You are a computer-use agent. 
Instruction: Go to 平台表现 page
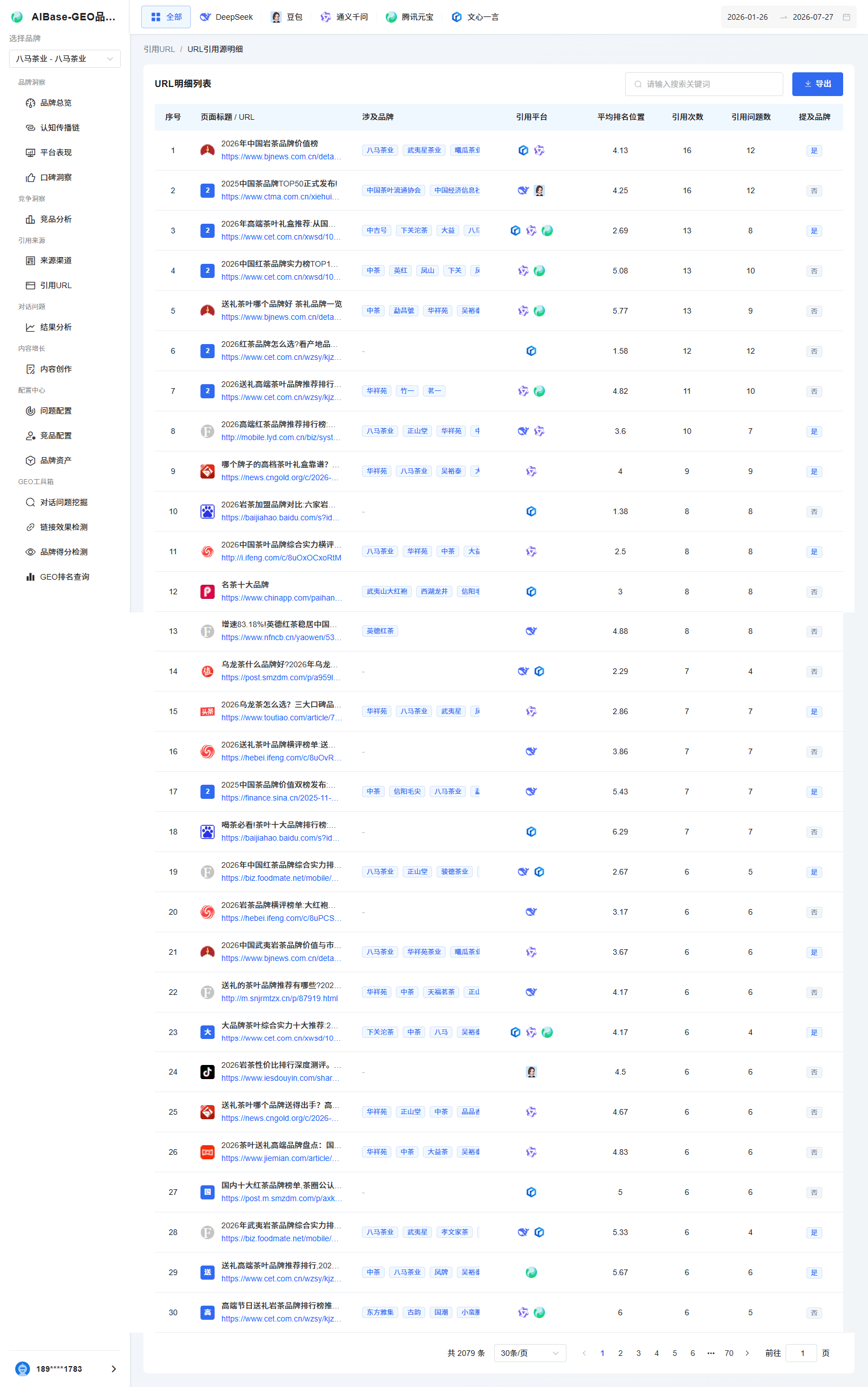point(56,152)
